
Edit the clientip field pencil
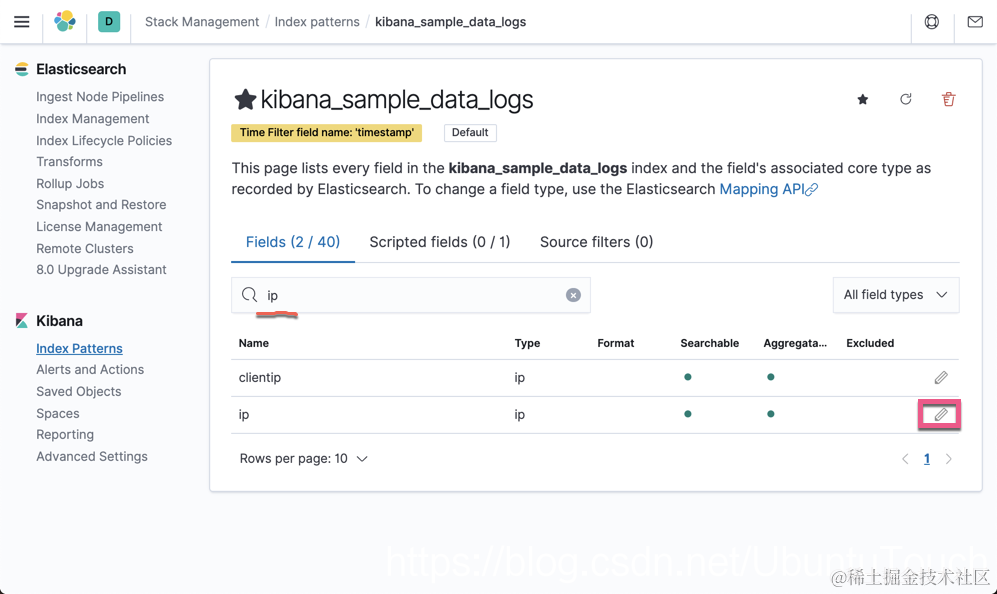[x=941, y=378]
